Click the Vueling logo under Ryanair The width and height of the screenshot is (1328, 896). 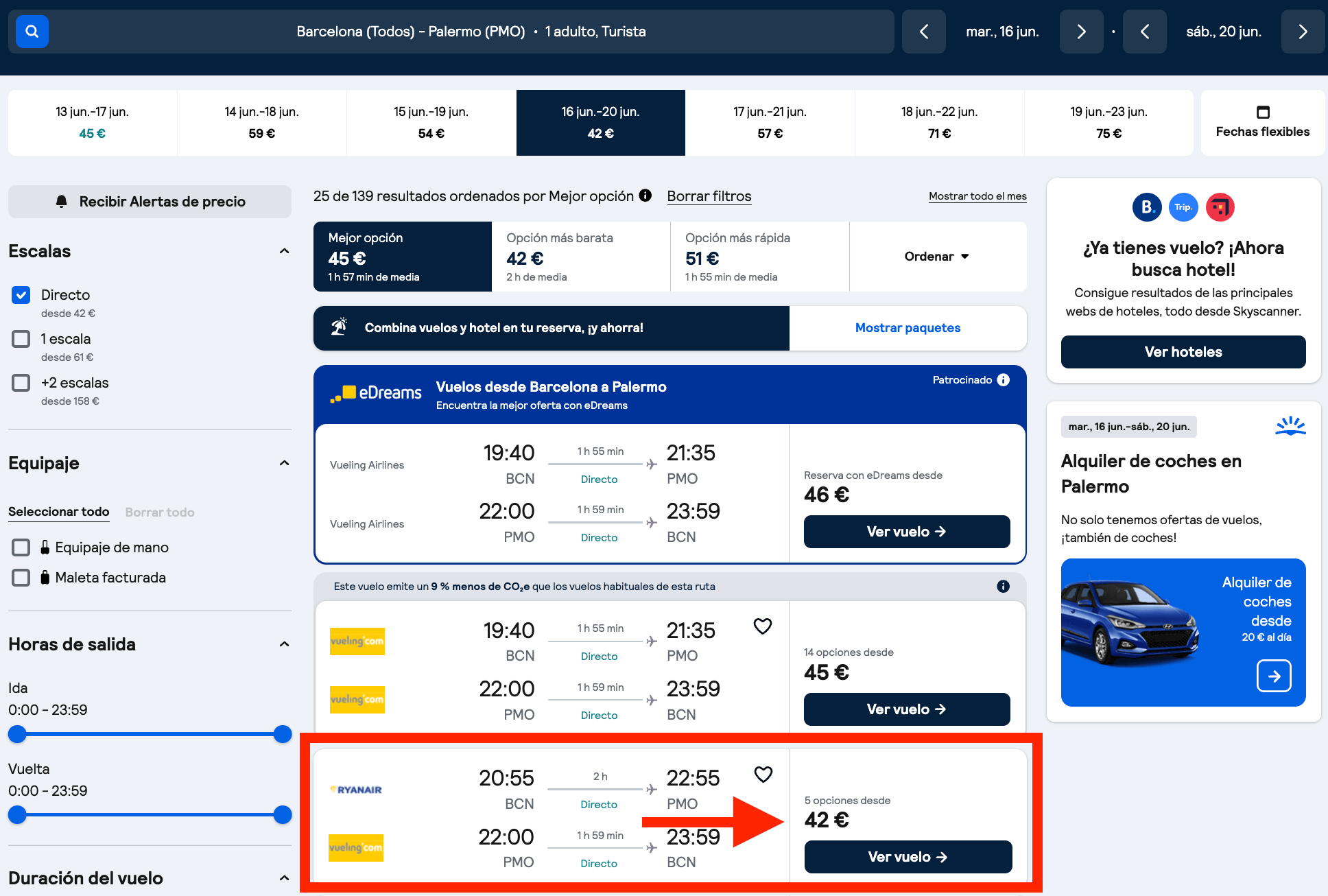[x=356, y=848]
